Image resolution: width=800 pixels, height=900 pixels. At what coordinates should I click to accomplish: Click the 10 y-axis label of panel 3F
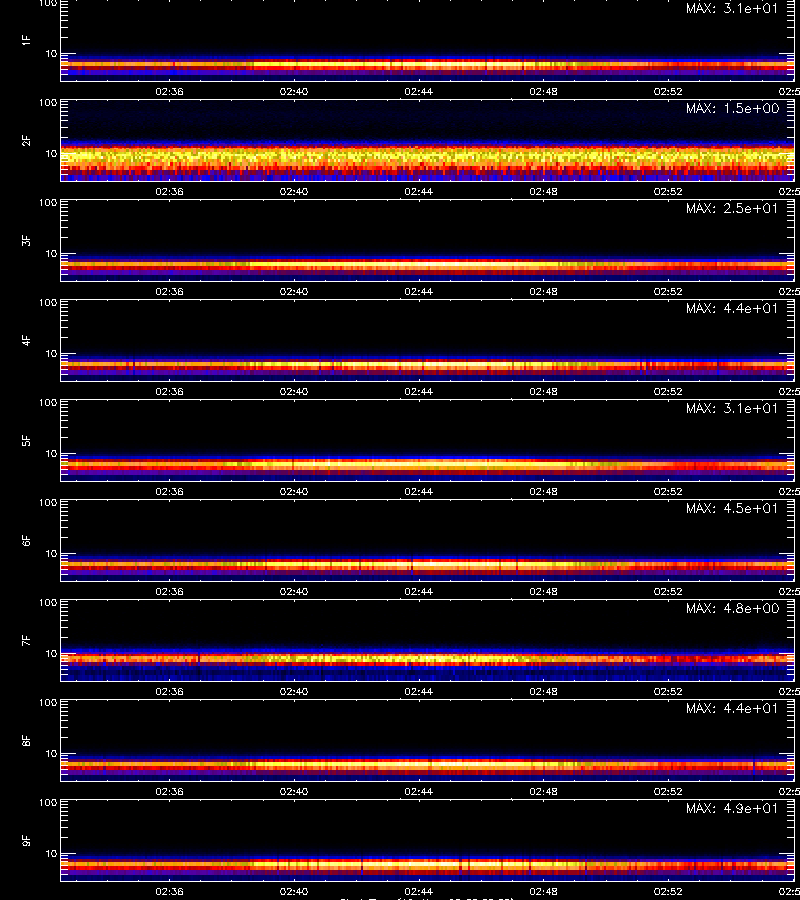click(51, 253)
